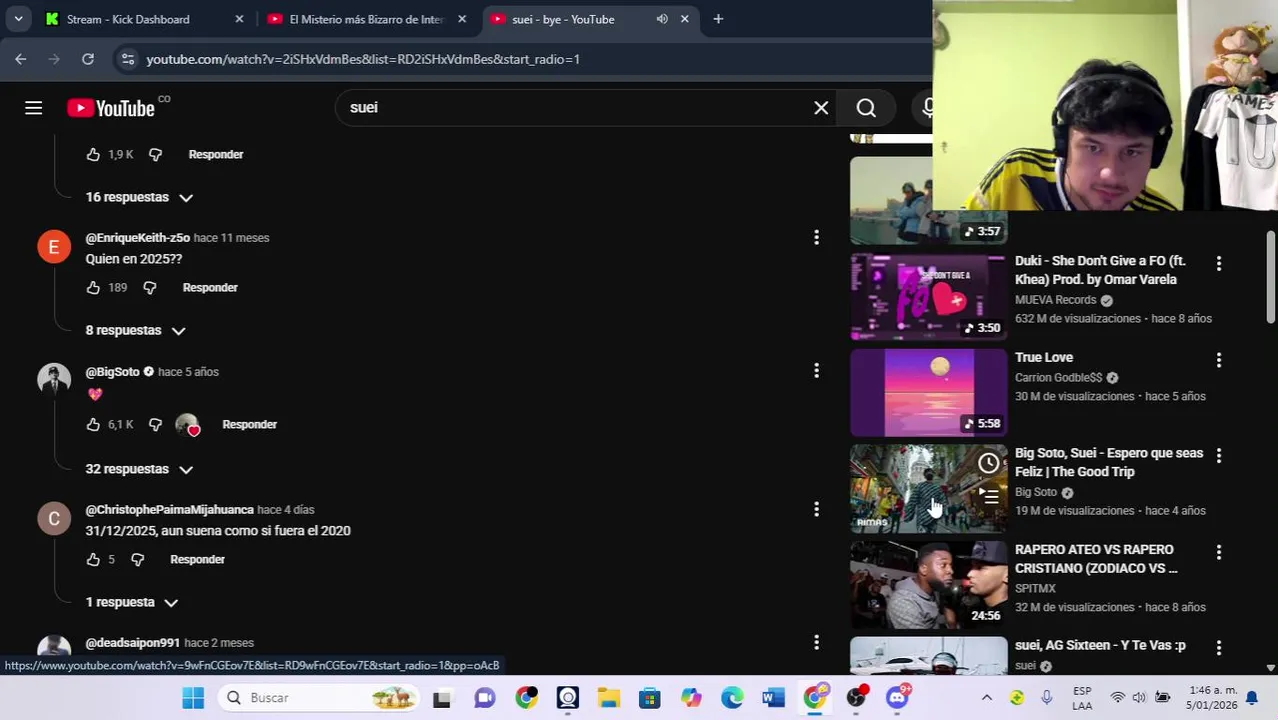Dislike the comment dated 31/12/2025

tap(138, 560)
